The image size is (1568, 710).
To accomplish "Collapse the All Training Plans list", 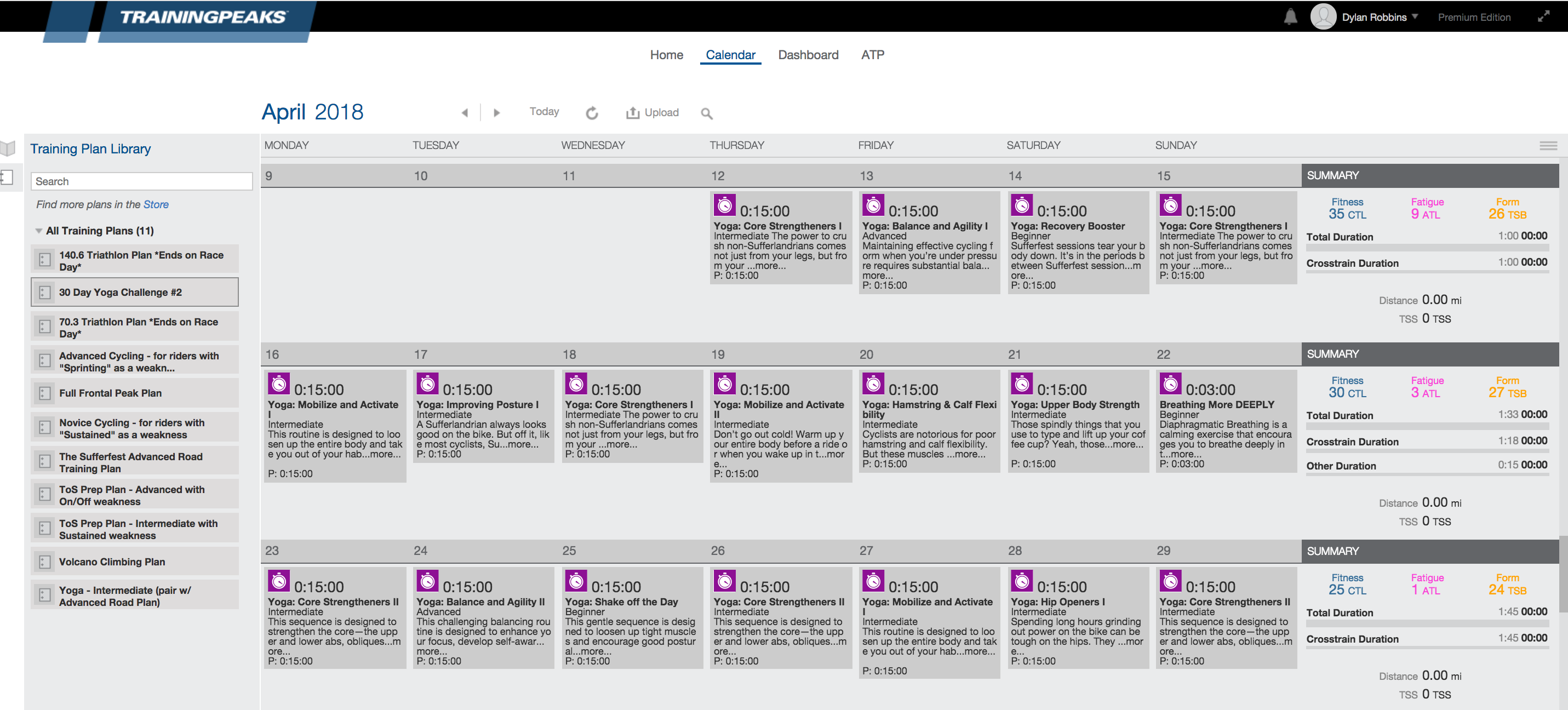I will (x=39, y=231).
